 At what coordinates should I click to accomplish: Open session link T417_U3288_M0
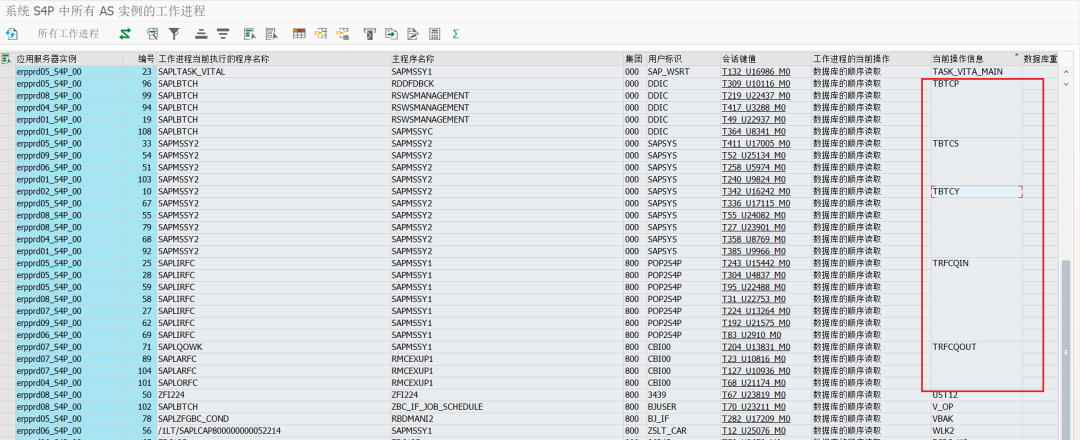tap(753, 107)
